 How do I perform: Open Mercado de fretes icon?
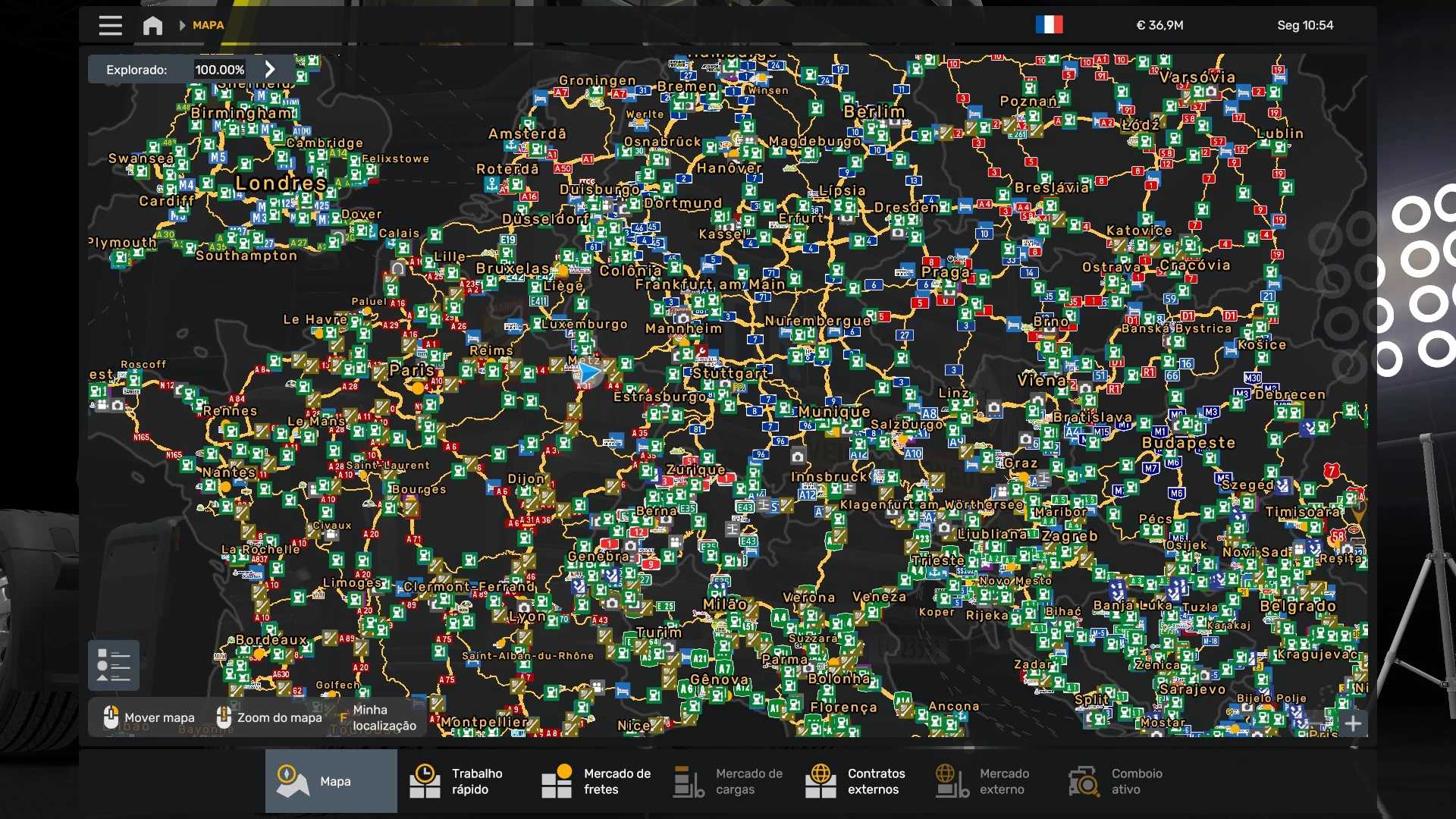(557, 780)
